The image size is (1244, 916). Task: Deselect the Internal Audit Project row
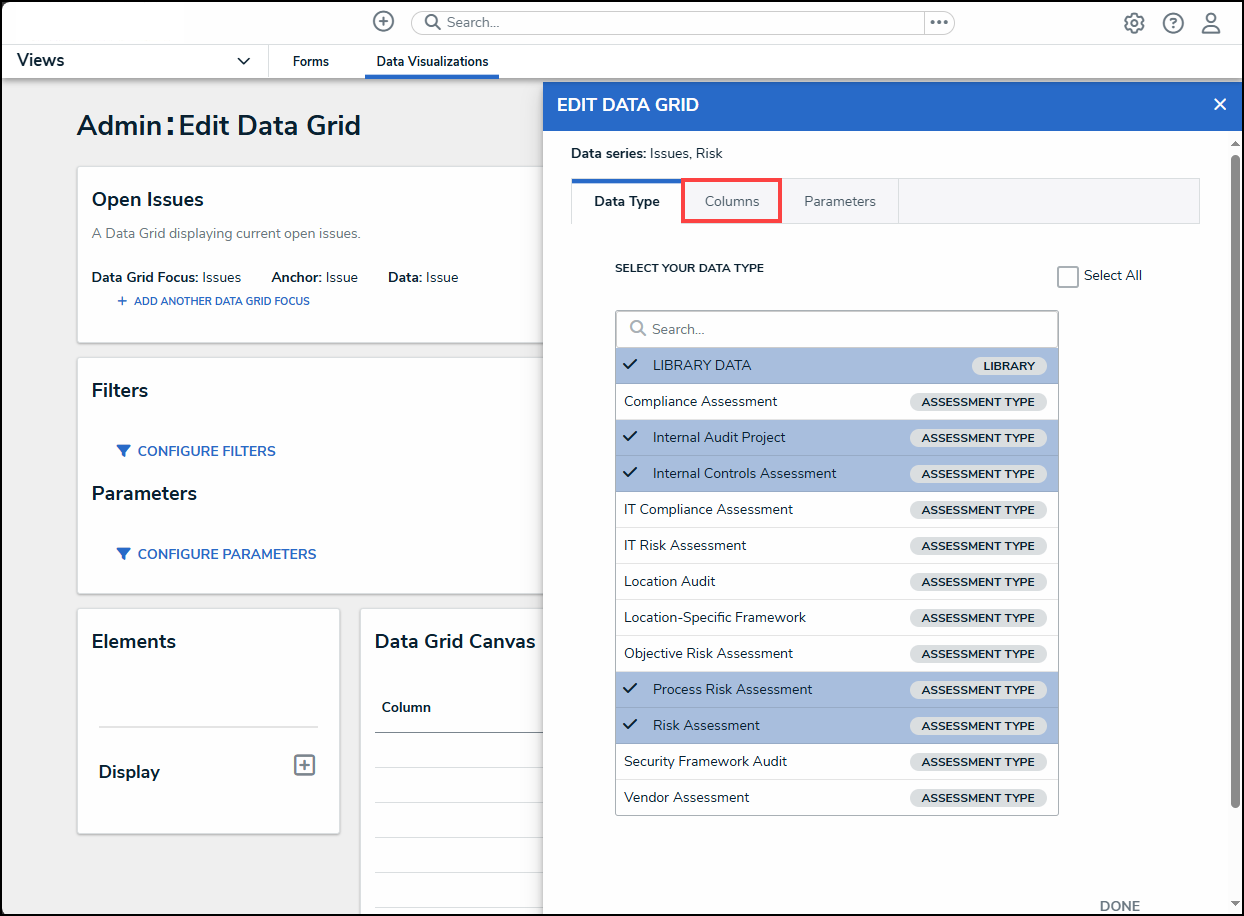click(x=719, y=437)
